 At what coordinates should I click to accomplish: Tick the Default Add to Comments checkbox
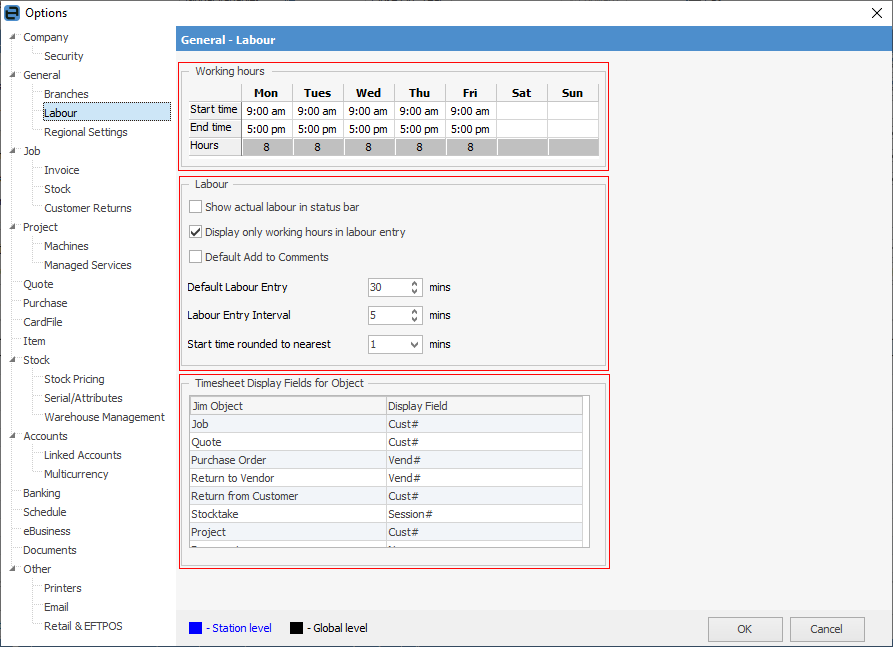[x=196, y=257]
